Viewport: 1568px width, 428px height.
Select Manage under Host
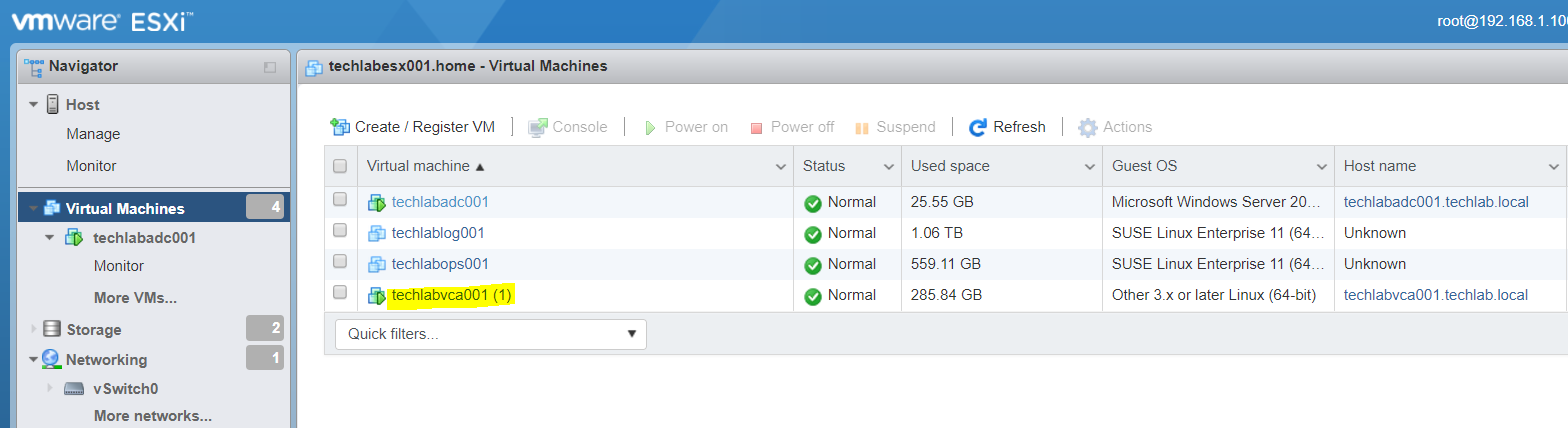click(93, 134)
